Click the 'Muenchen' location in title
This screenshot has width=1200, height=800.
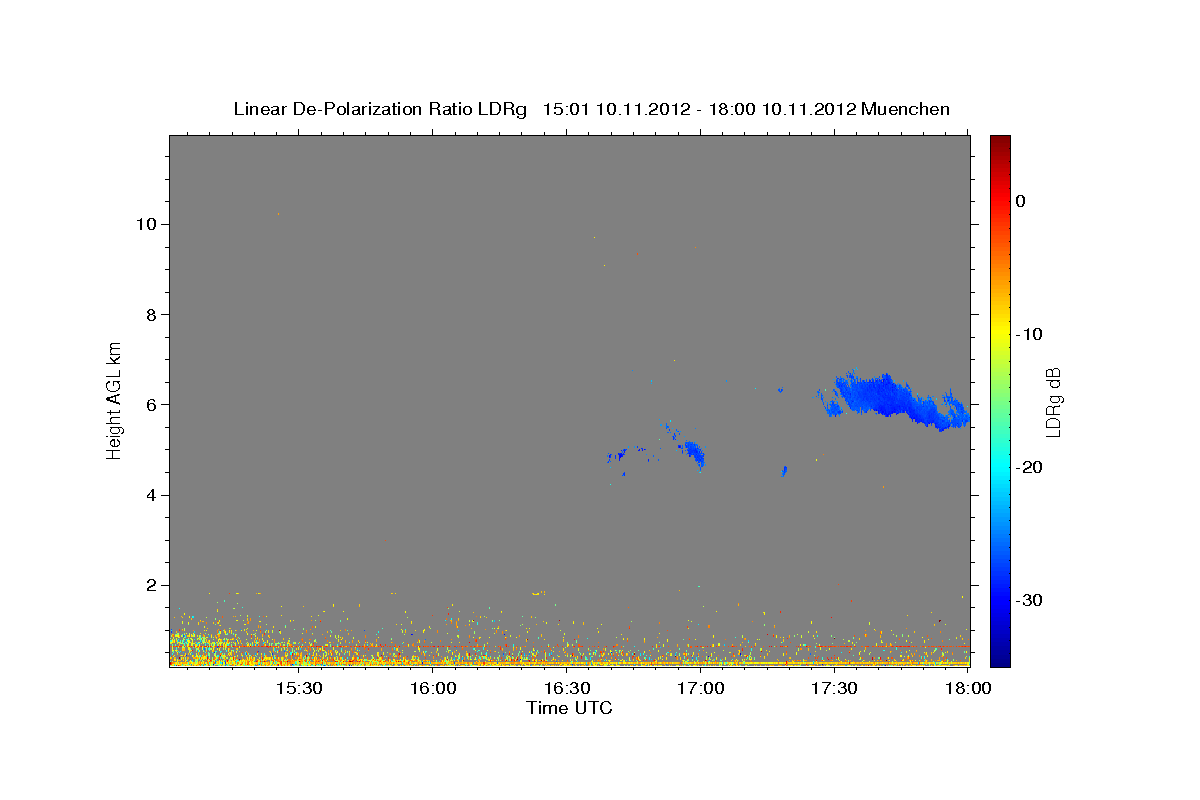[x=906, y=109]
